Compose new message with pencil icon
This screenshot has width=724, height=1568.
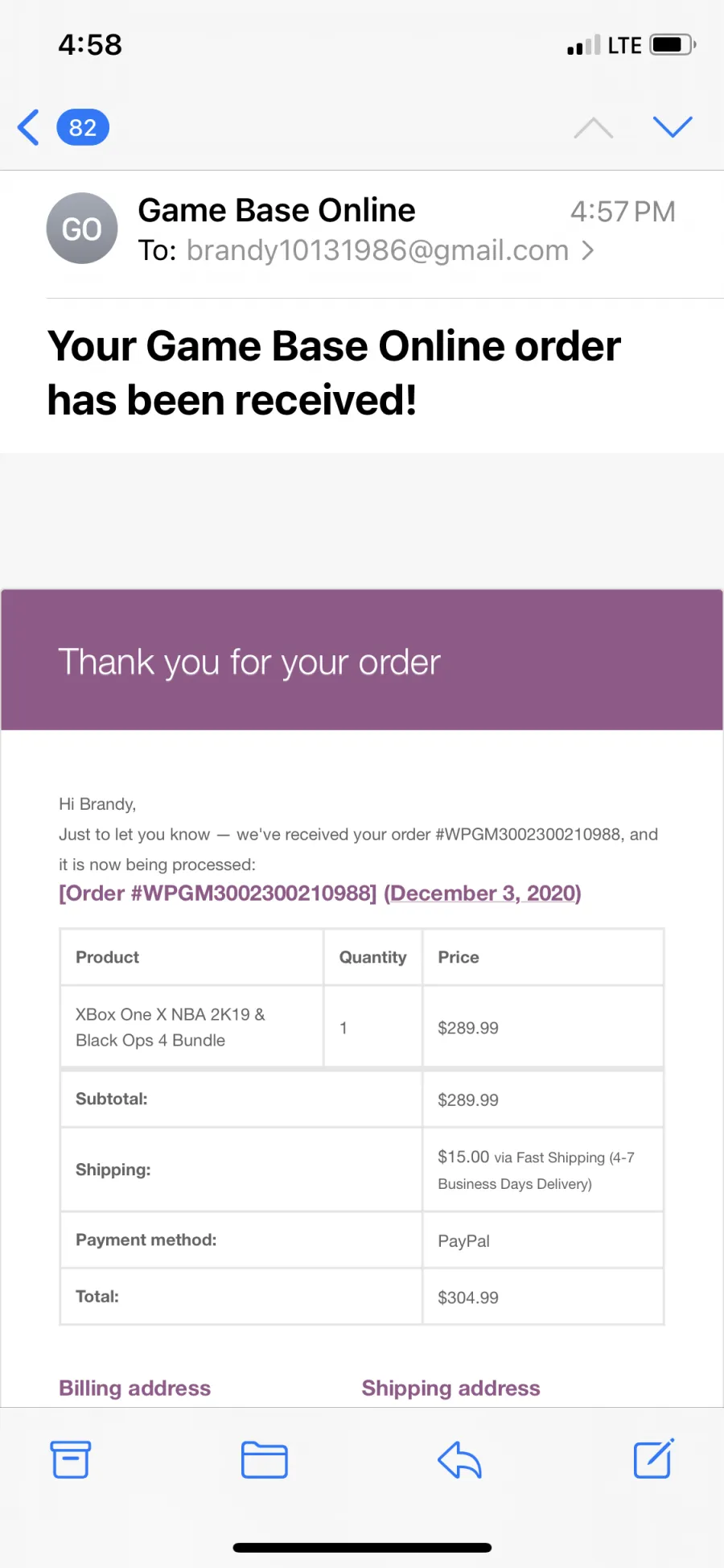pyautogui.click(x=653, y=1459)
